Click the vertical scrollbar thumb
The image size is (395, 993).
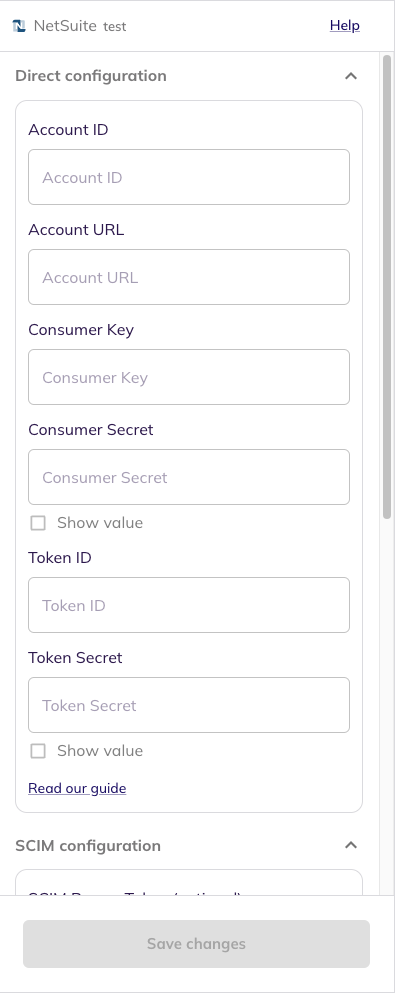coord(387,288)
